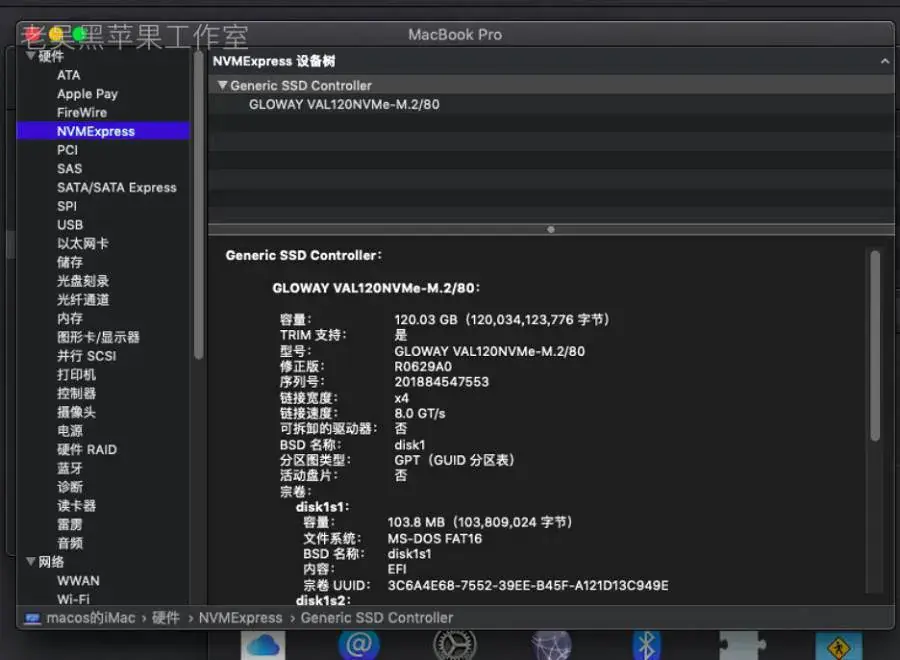Select 光纤通道 in the sidebar
Image resolution: width=900 pixels, height=660 pixels.
pos(83,300)
